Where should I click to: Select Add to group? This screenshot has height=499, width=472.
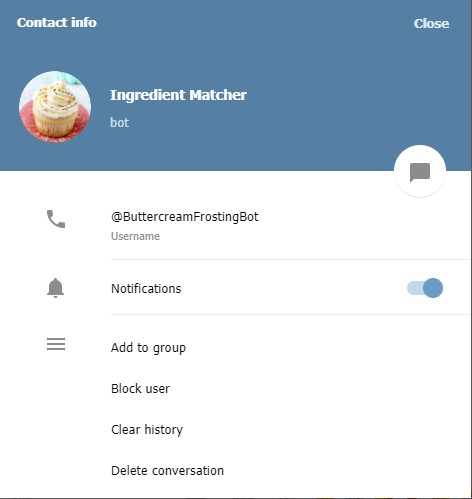pos(148,348)
